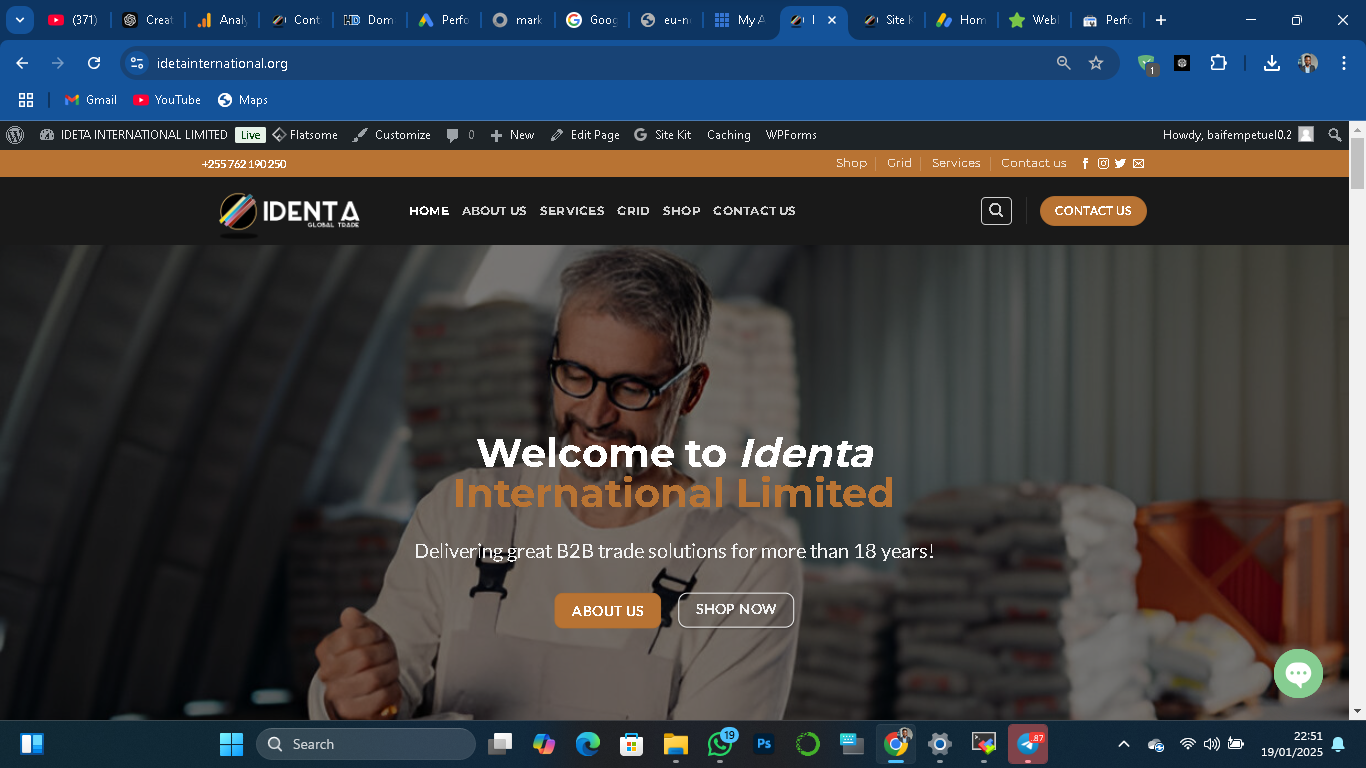Screen dimensions: 1366x768
Task: Open the Chrome extensions puzzle icon
Action: pyautogui.click(x=1218, y=63)
